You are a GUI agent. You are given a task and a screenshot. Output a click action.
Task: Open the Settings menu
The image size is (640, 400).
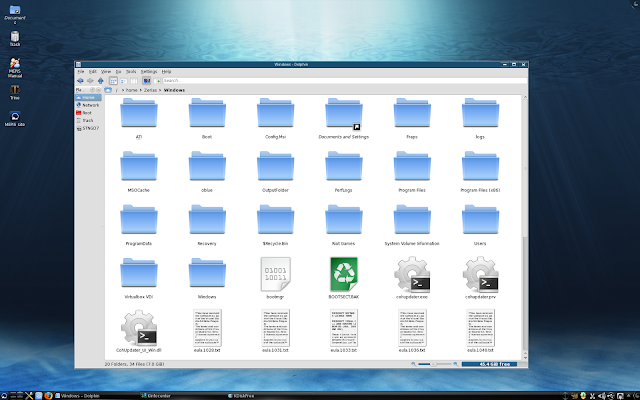(x=149, y=72)
